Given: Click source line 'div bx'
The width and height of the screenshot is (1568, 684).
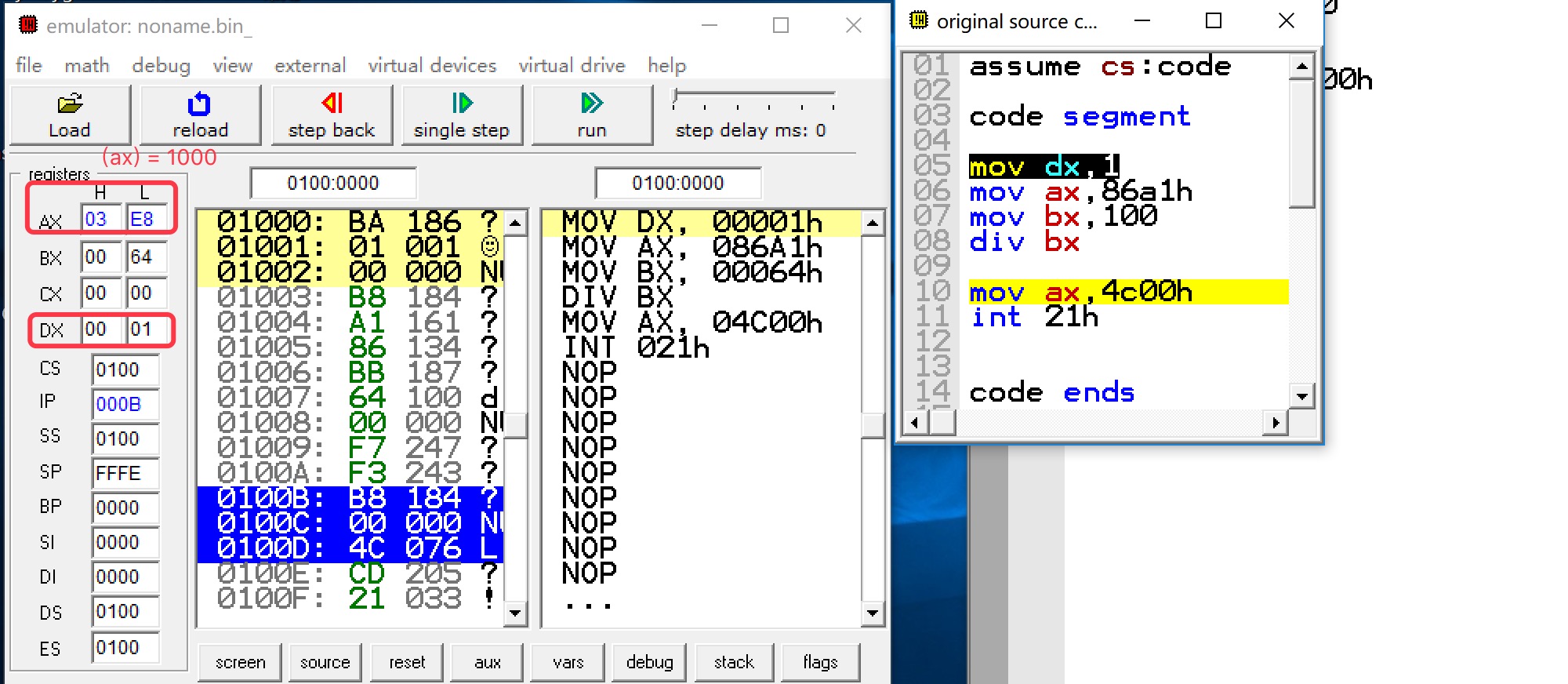Looking at the screenshot, I should tap(1025, 242).
